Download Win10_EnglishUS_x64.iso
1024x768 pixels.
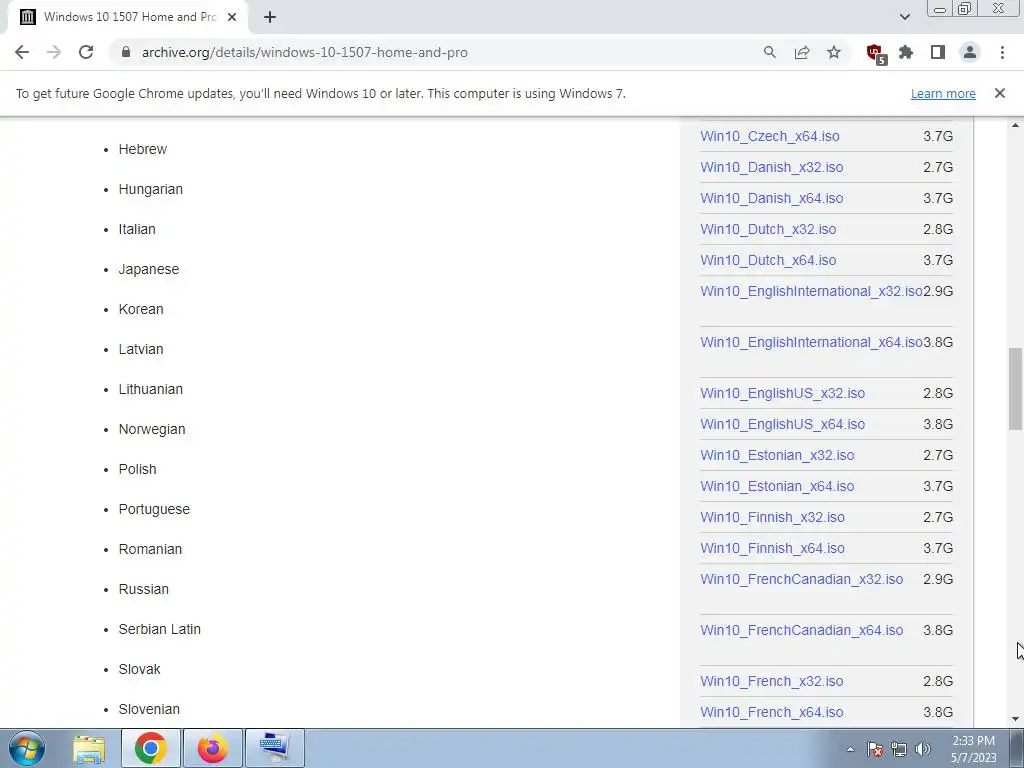coord(782,424)
